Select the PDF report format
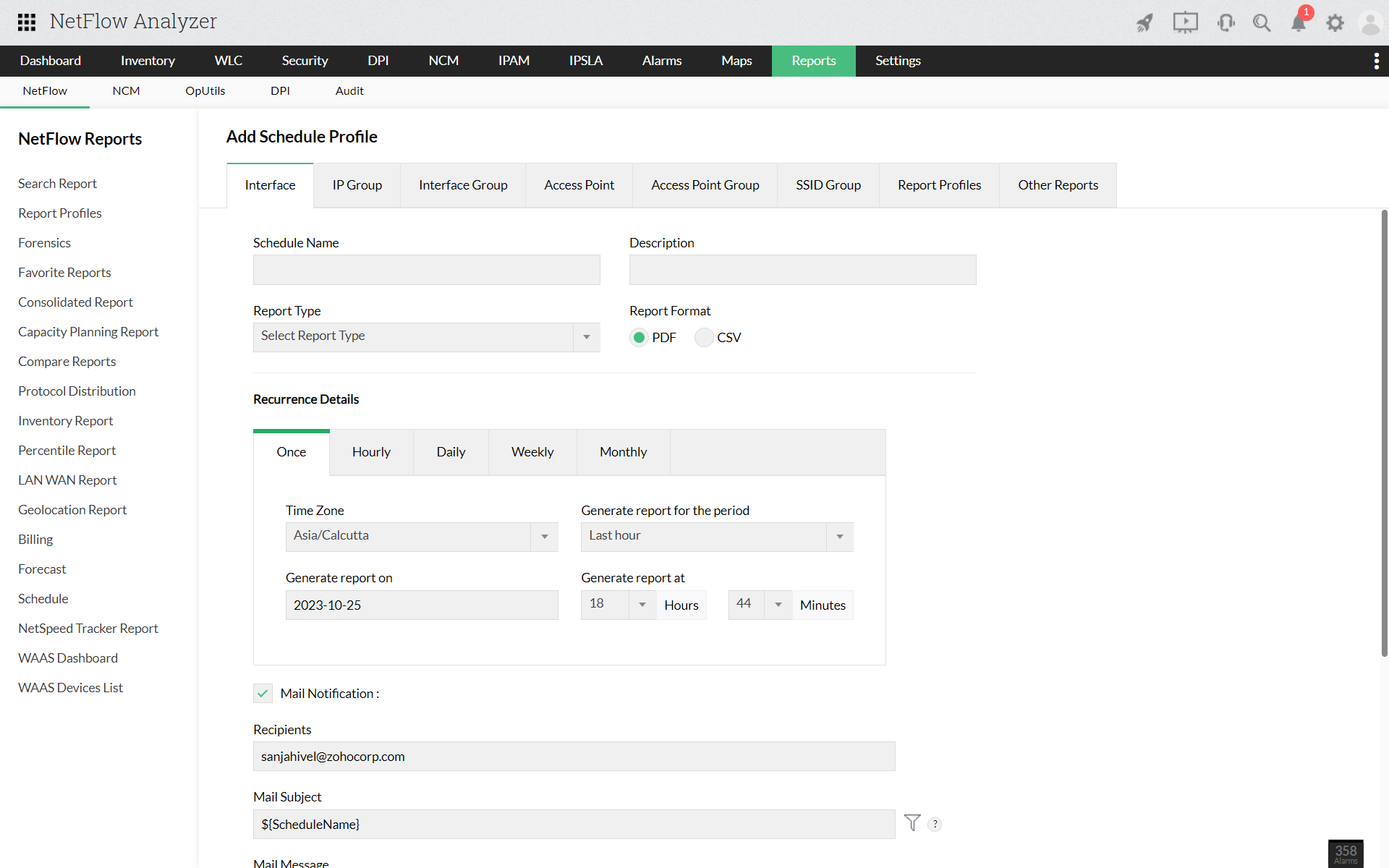This screenshot has height=868, width=1389. 639,338
